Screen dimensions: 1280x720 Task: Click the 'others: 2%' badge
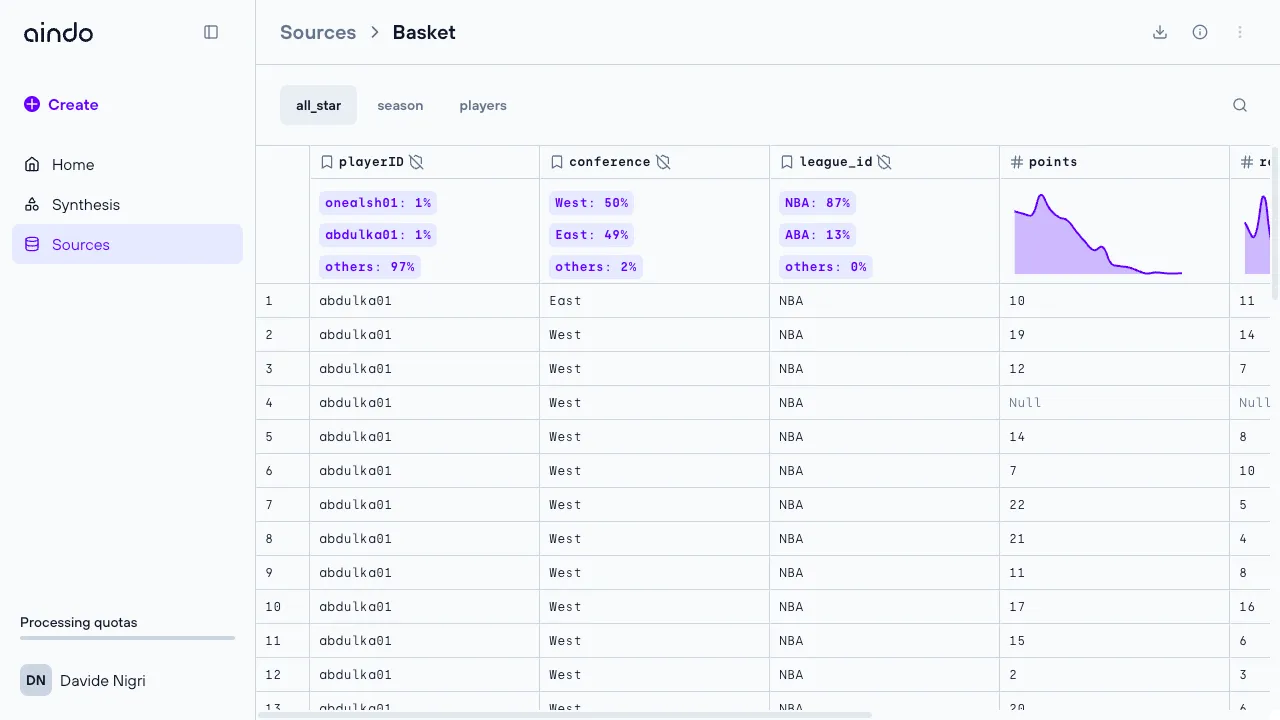pyautogui.click(x=596, y=267)
